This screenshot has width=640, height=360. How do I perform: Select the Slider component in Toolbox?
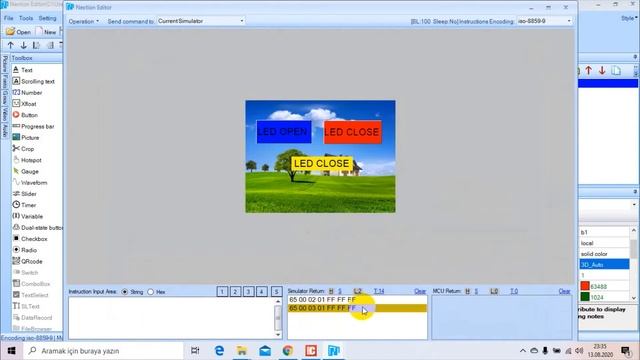tap(24, 194)
